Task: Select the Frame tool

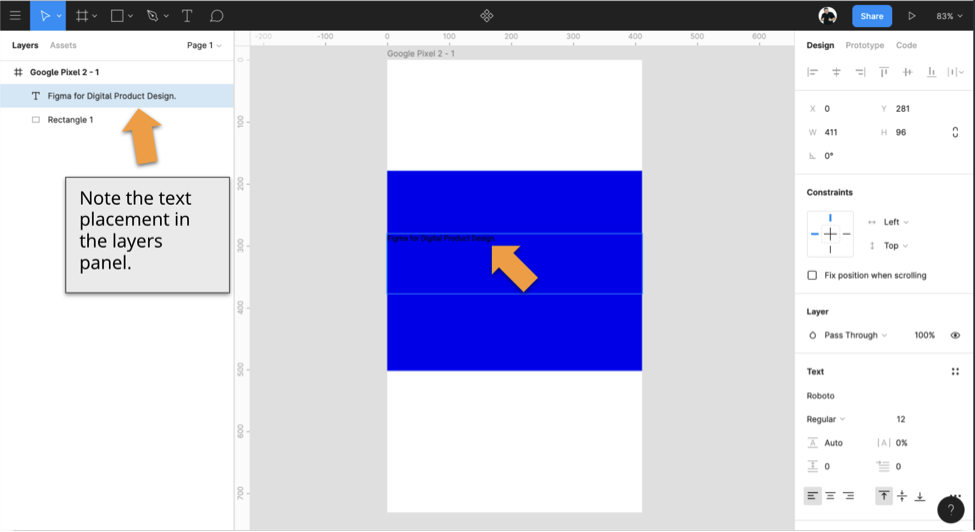Action: point(82,16)
